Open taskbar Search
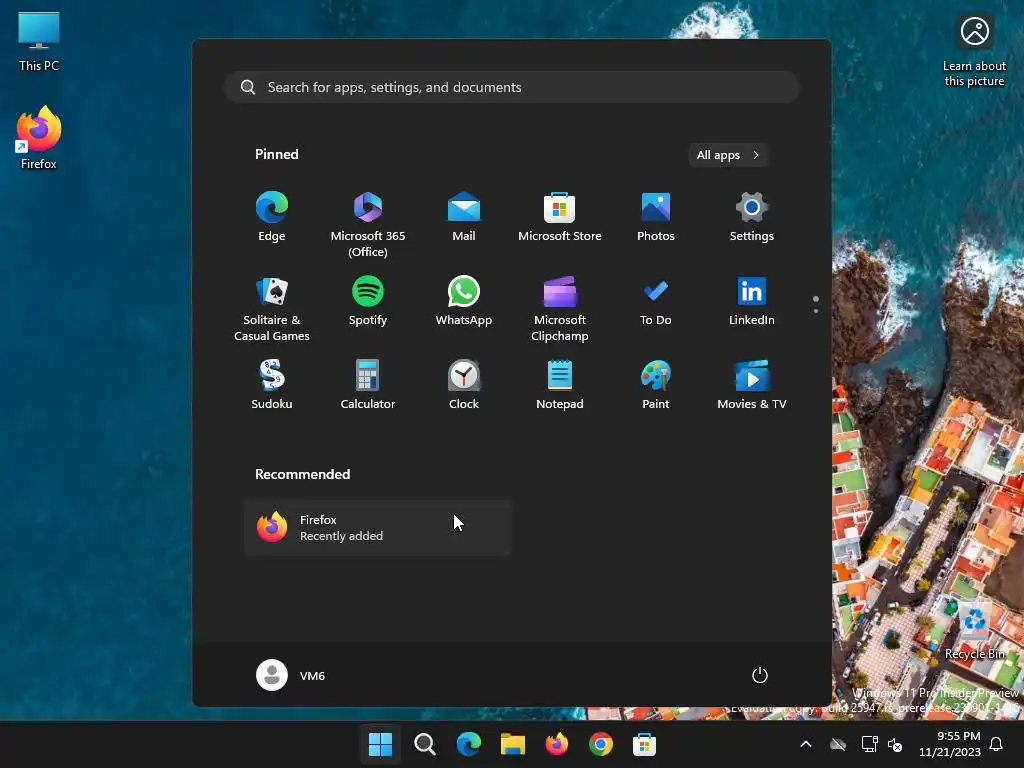 (424, 744)
